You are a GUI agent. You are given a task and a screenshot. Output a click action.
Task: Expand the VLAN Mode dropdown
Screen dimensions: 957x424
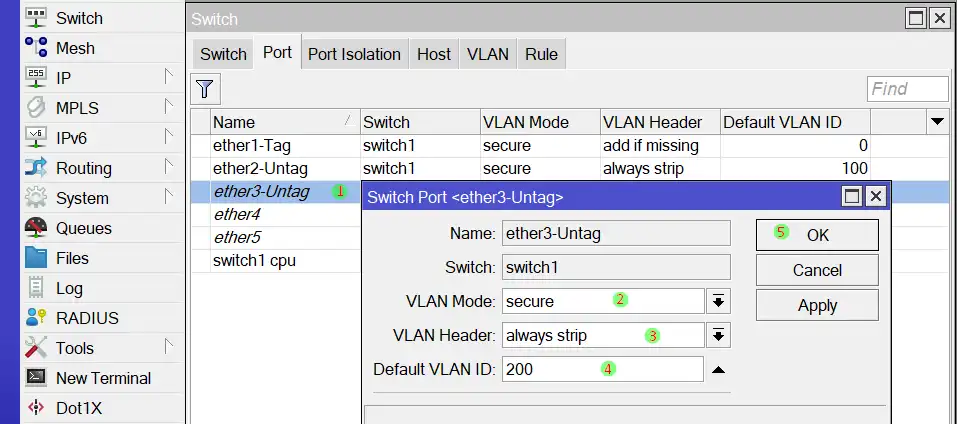click(718, 301)
